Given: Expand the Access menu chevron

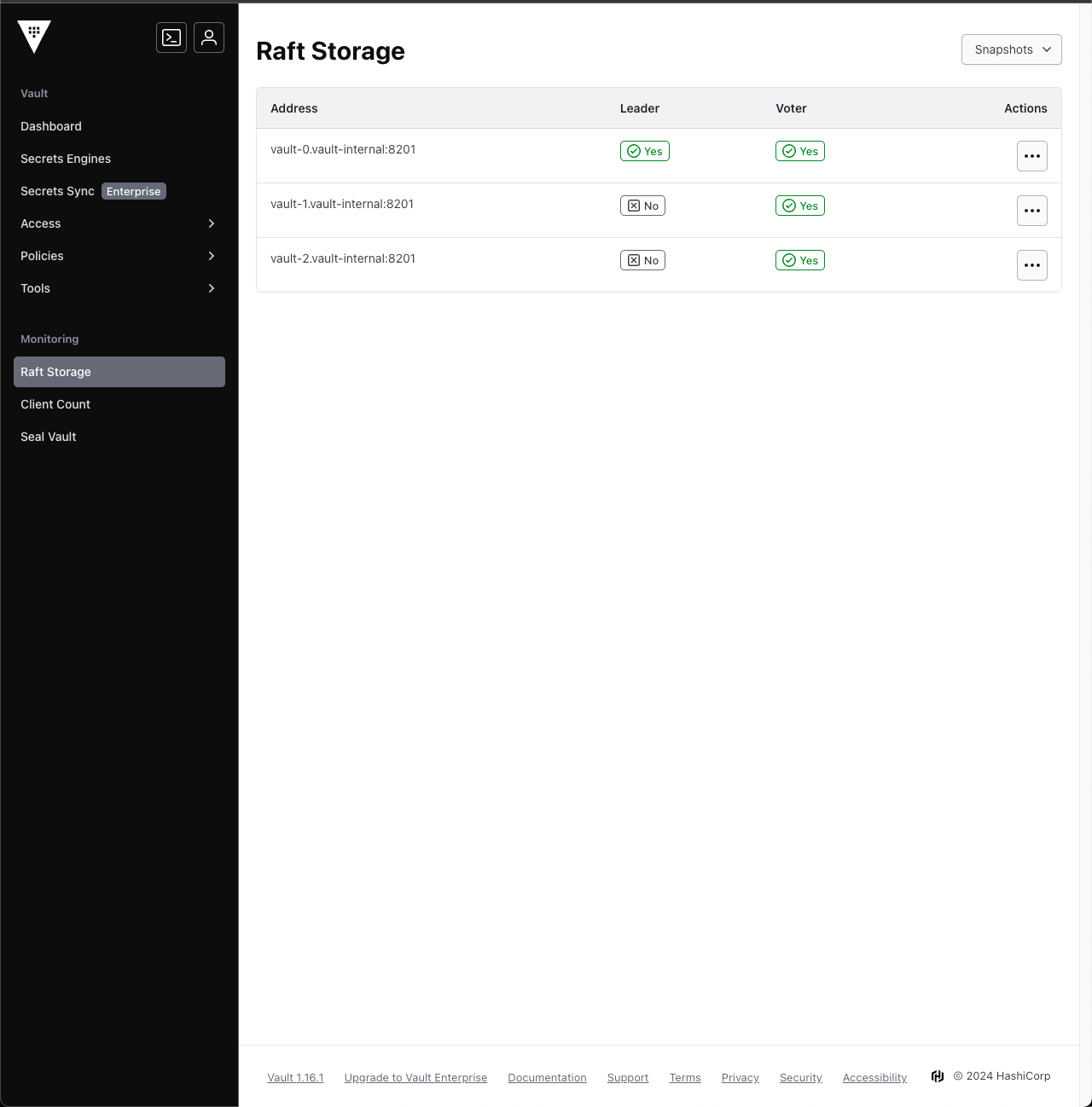Looking at the screenshot, I should coord(212,223).
